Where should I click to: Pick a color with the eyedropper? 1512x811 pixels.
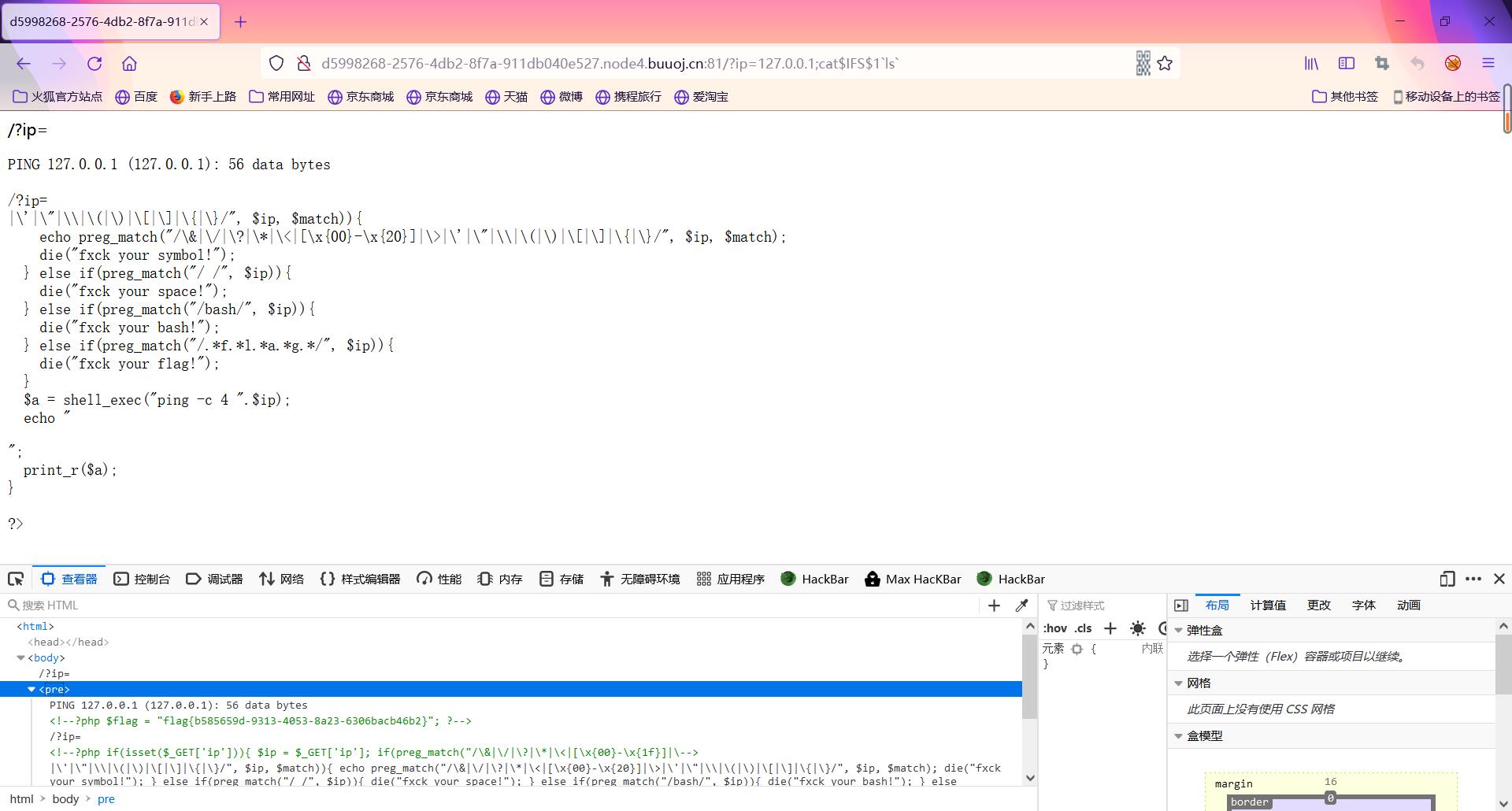(1021, 605)
